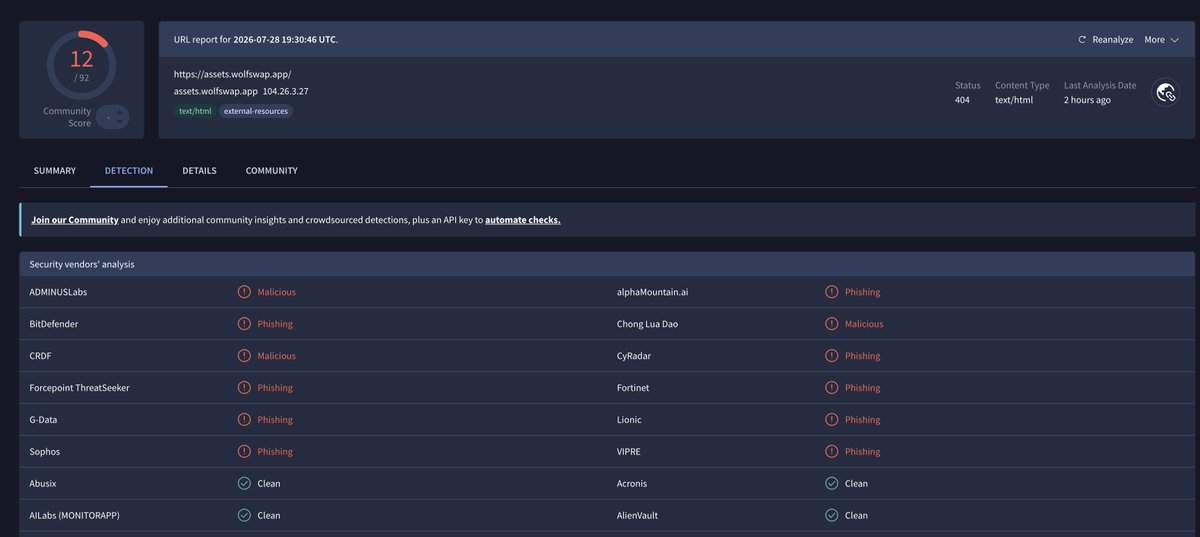
Task: Click the Reanalyze button label
Action: 1113,40
